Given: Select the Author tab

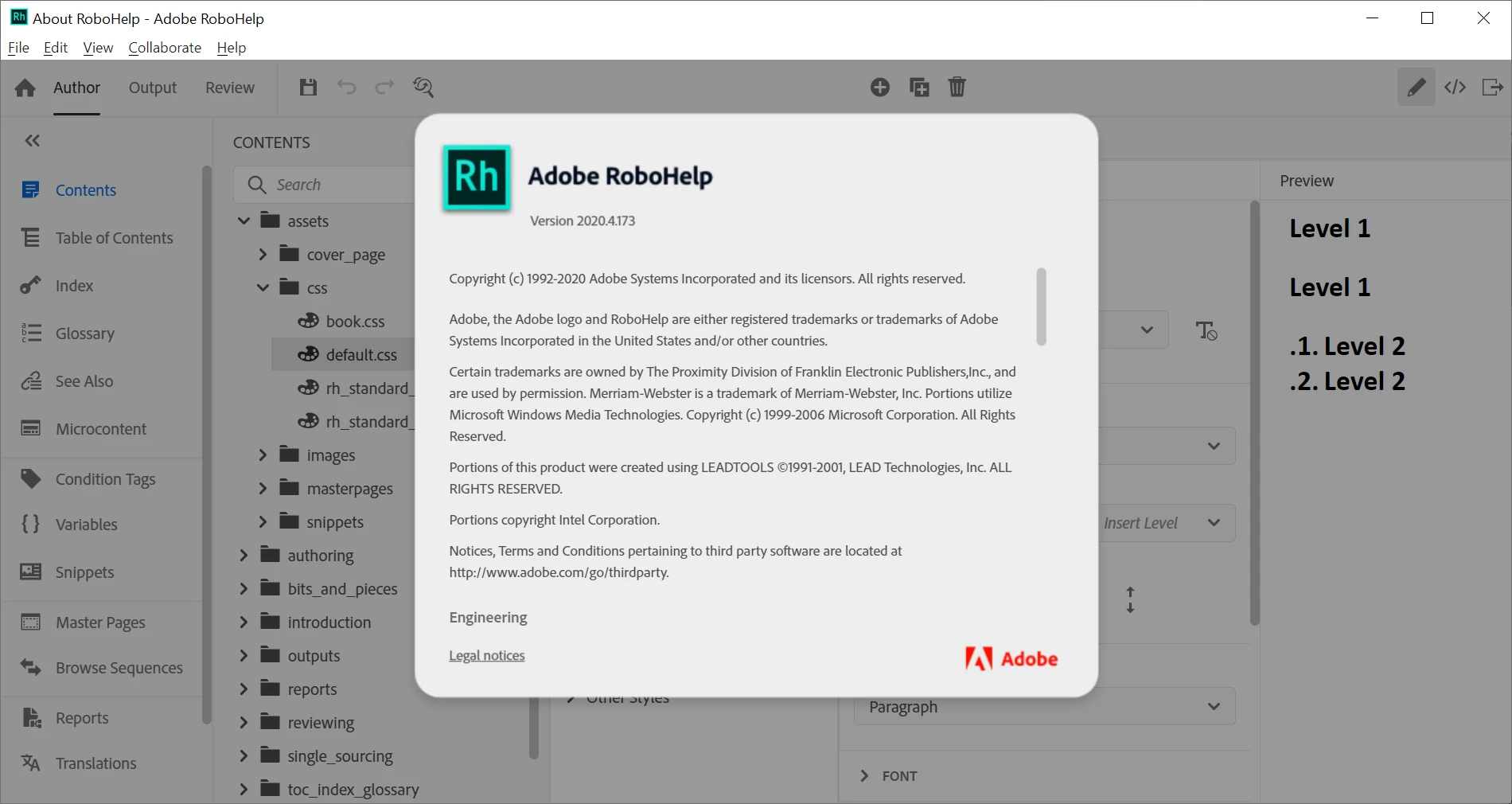Looking at the screenshot, I should coord(76,88).
